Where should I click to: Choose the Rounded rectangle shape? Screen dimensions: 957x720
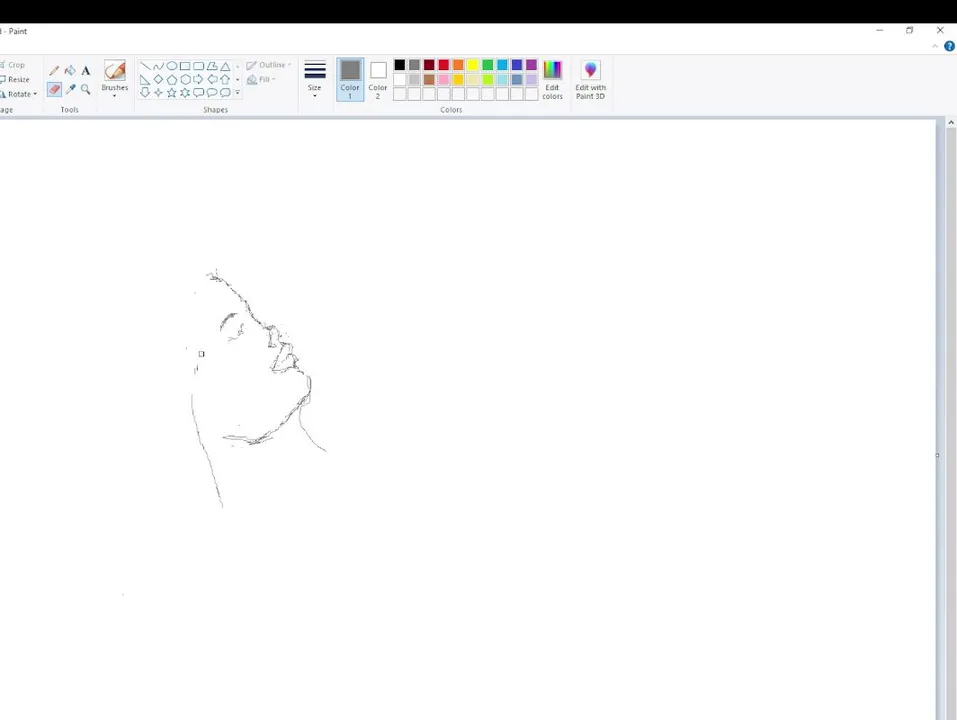pos(198,66)
